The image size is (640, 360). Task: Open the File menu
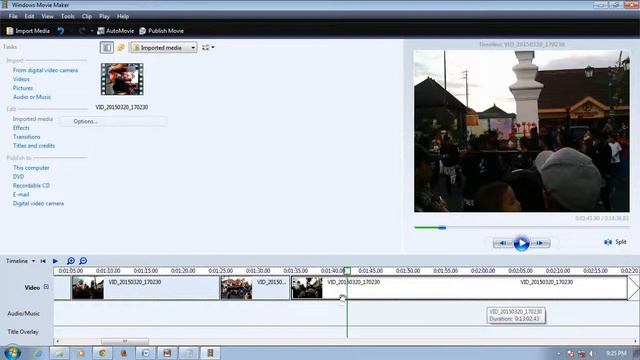tap(13, 16)
